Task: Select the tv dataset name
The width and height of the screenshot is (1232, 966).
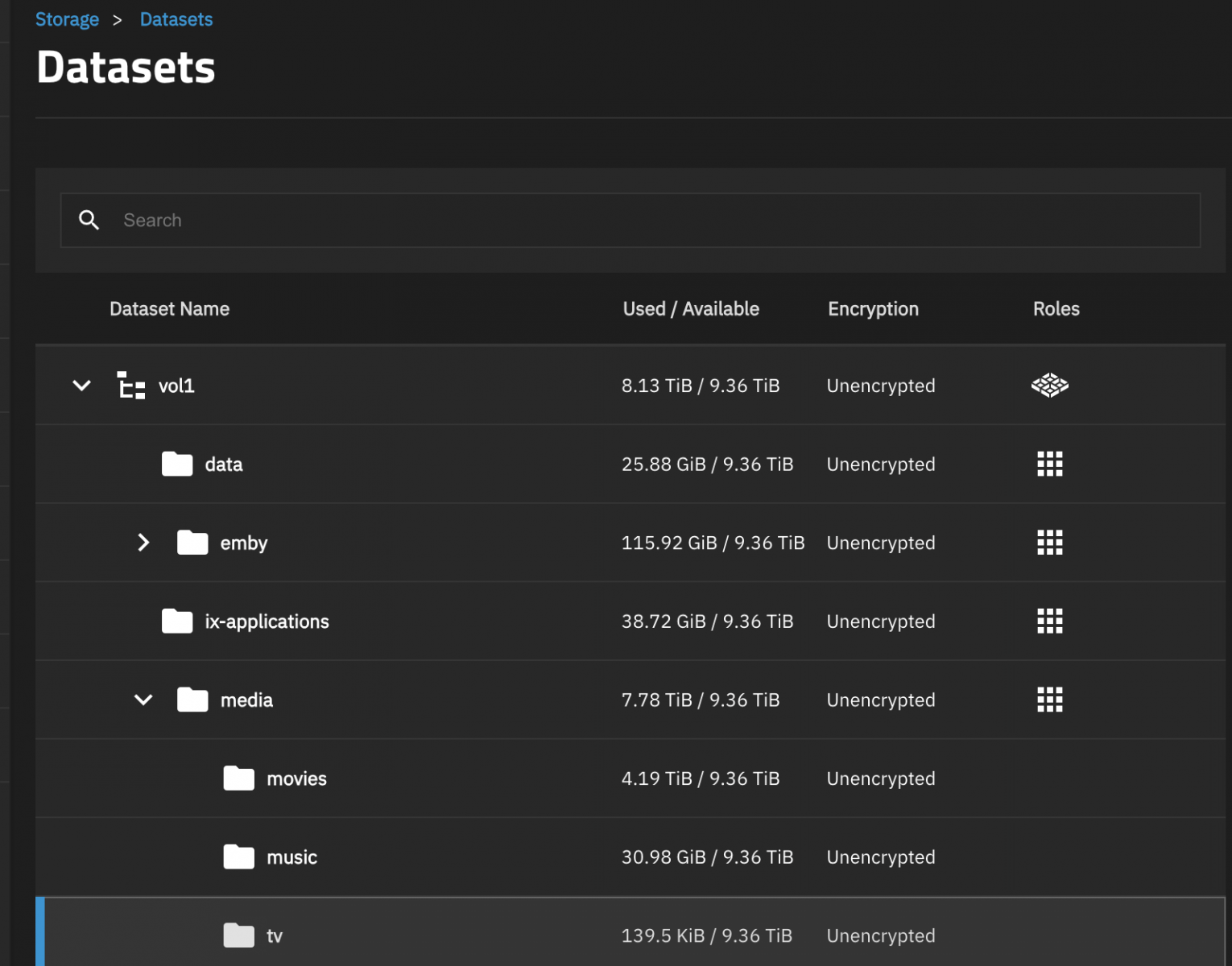Action: [x=275, y=936]
